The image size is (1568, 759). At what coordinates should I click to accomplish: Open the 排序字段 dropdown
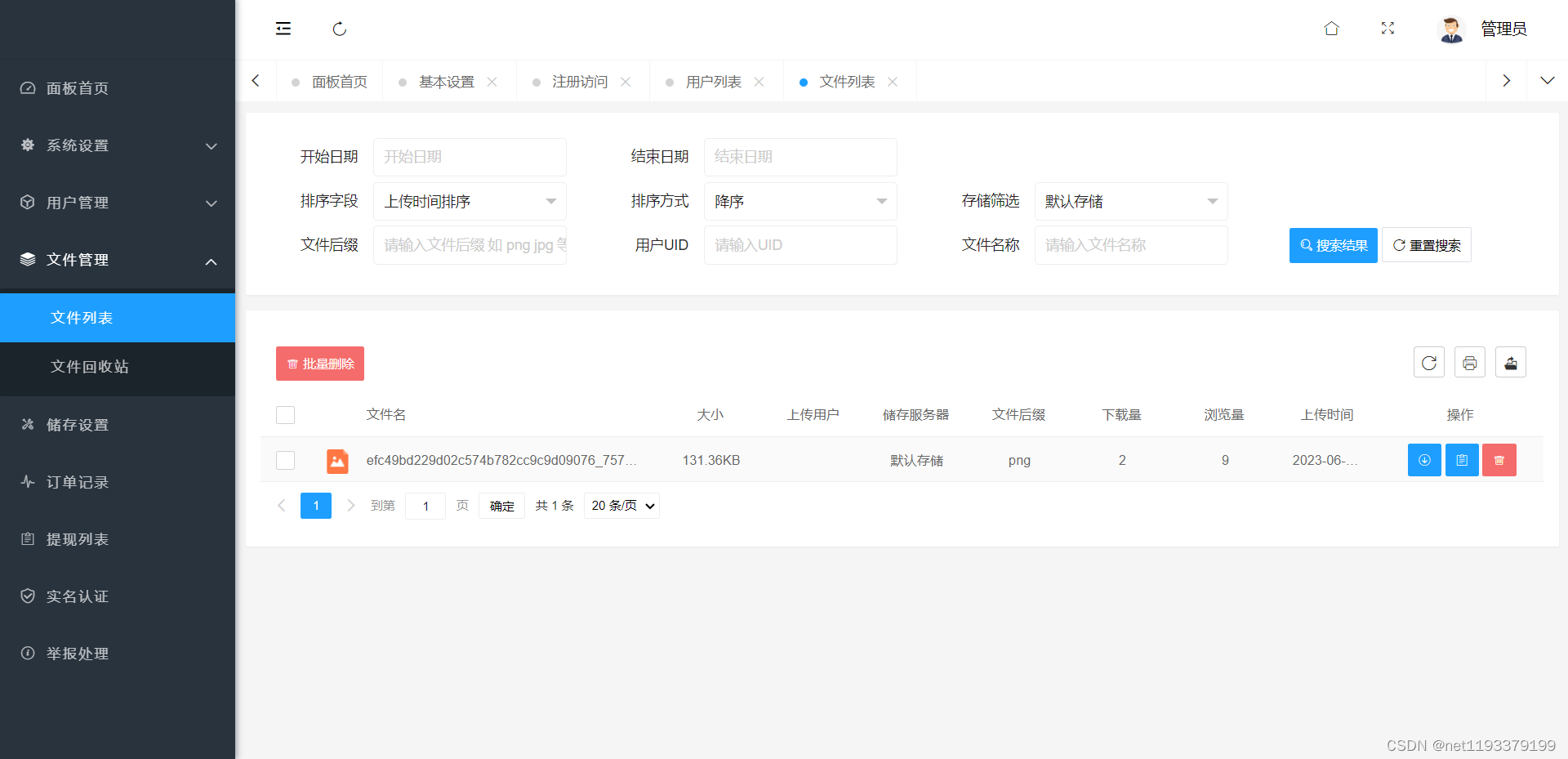[470, 201]
